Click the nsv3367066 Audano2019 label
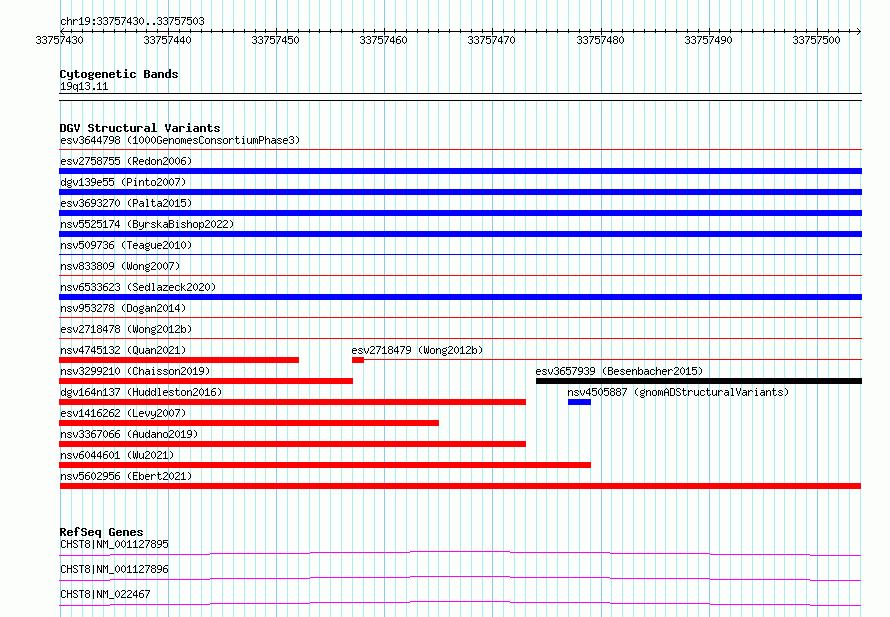 point(129,434)
